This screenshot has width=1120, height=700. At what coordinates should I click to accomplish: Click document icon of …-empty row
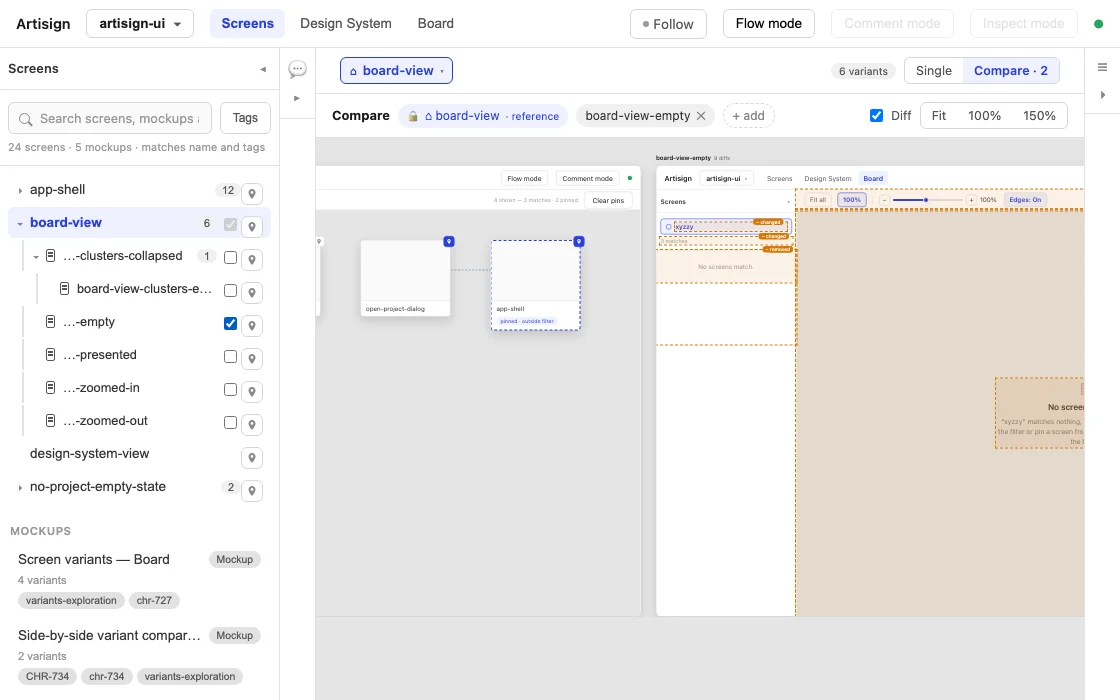tap(50, 321)
